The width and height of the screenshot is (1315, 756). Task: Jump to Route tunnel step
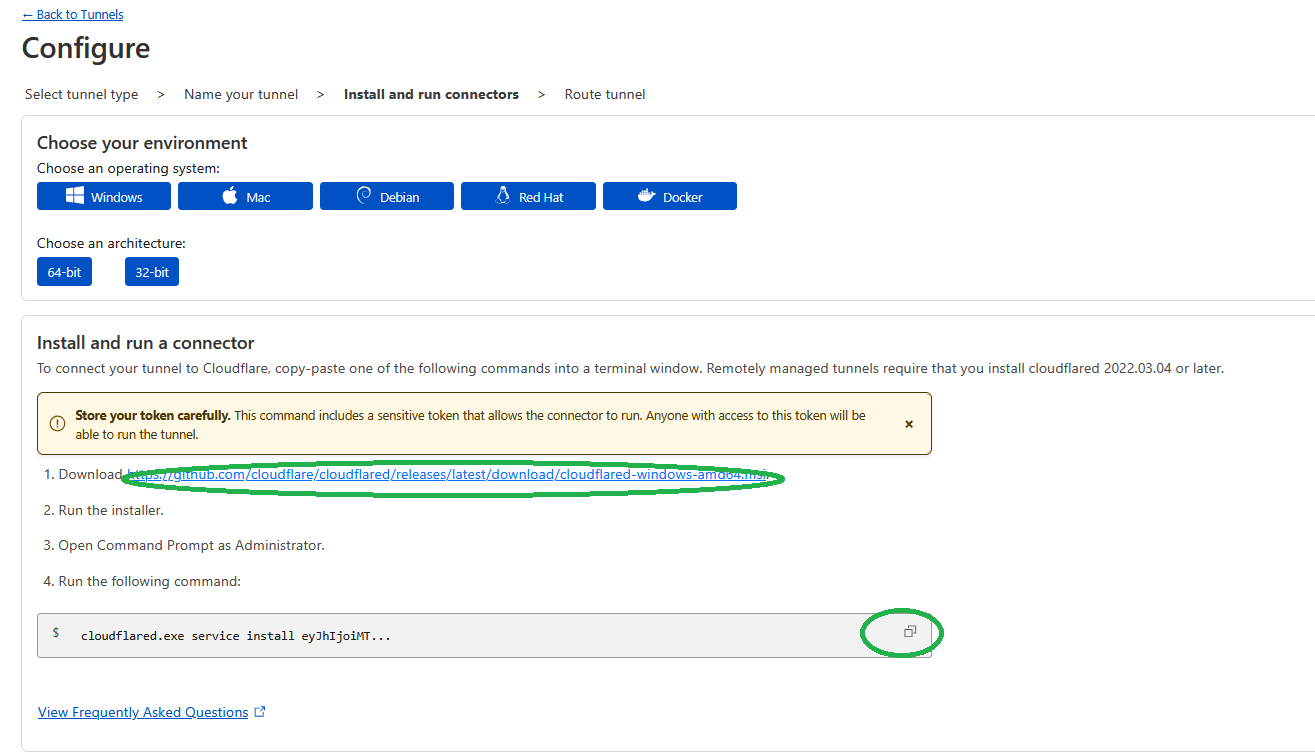click(605, 94)
